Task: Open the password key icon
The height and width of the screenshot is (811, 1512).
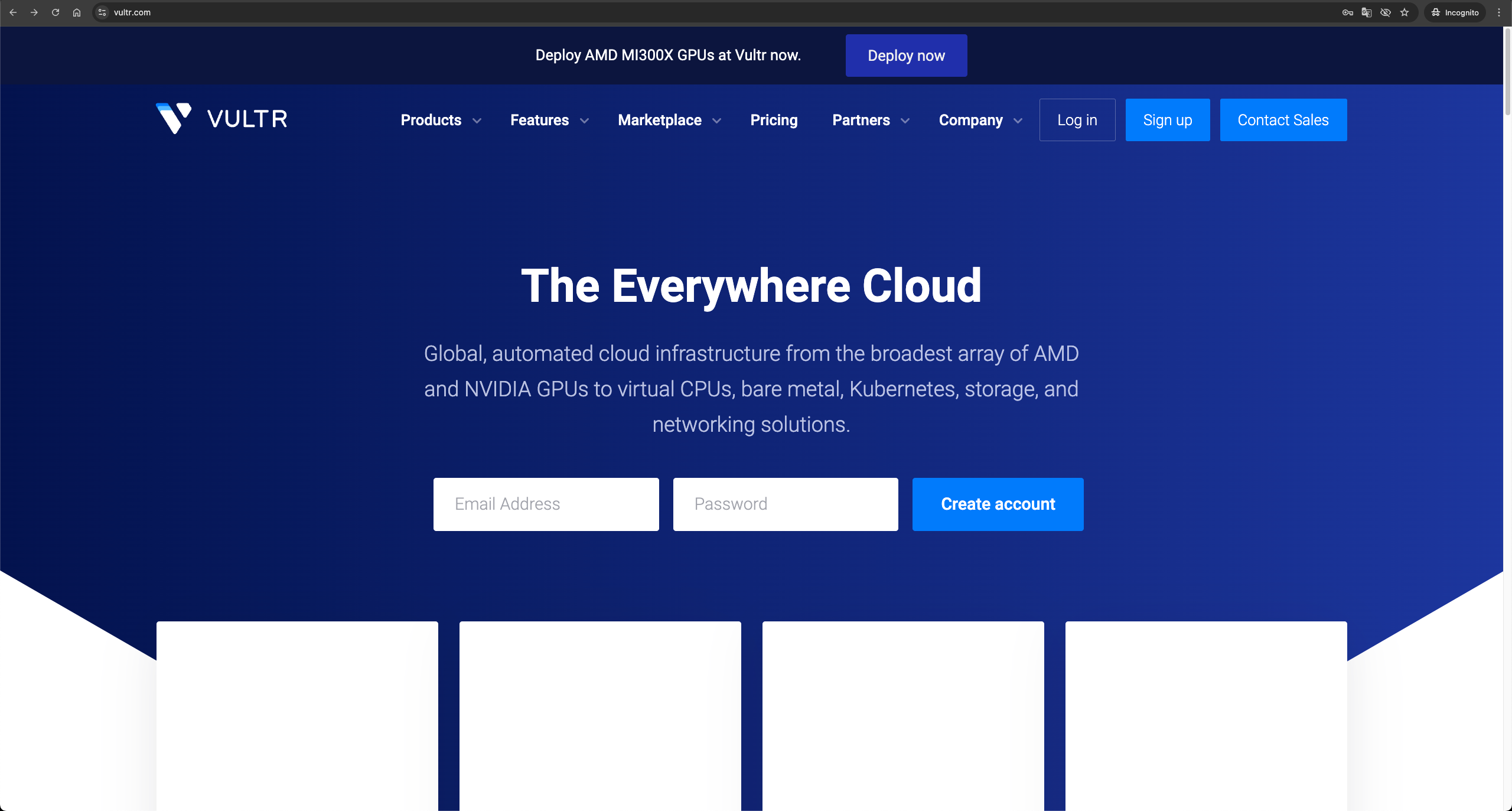Action: pos(1348,12)
